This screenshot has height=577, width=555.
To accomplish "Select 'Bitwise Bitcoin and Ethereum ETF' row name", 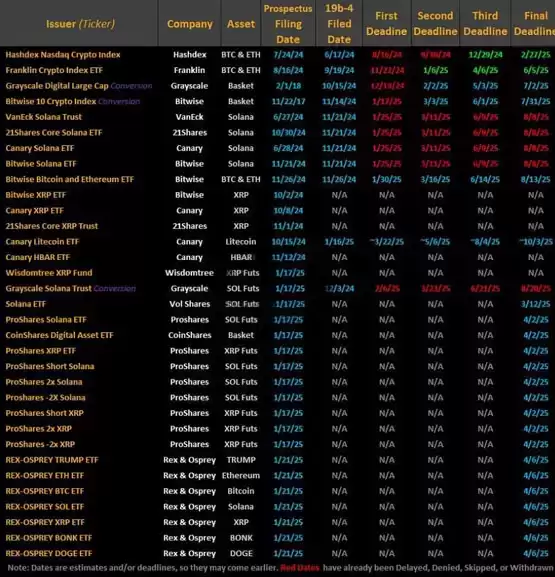I will pyautogui.click(x=70, y=179).
